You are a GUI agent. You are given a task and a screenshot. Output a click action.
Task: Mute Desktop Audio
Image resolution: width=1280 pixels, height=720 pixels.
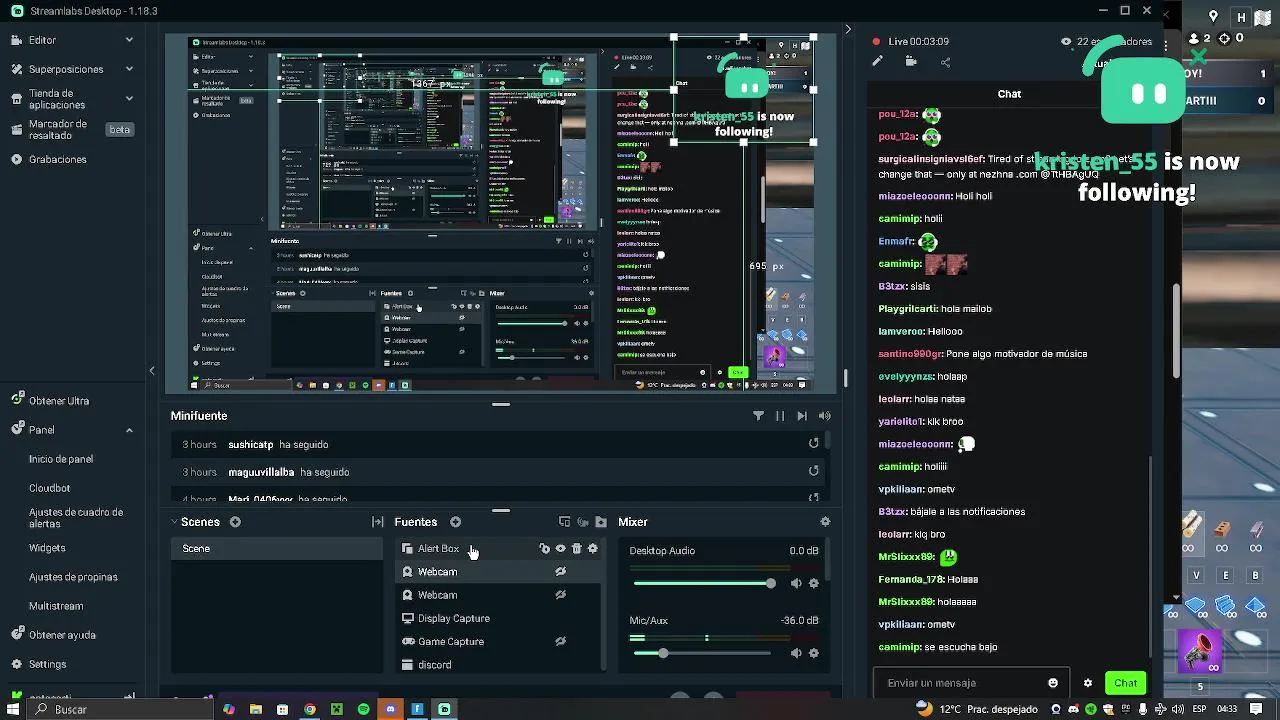point(796,583)
